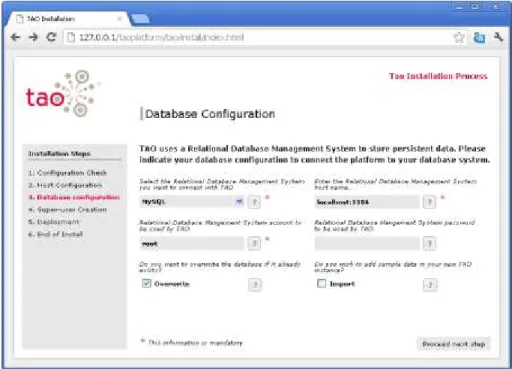Uncheck the Overwrite checkbox

(146, 284)
